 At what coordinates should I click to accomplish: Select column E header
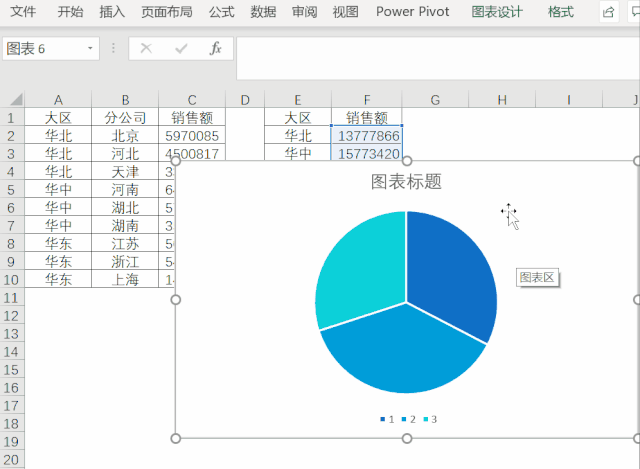(x=298, y=100)
